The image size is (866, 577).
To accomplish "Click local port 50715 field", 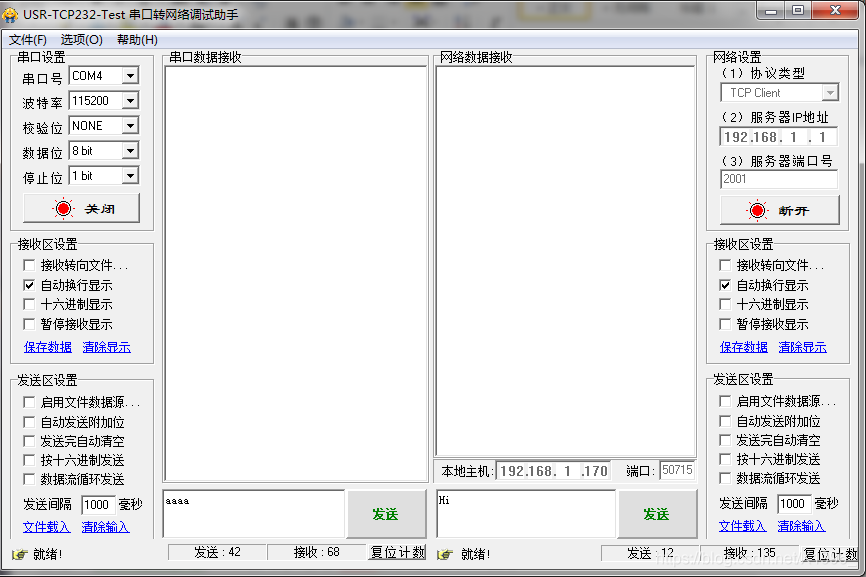I will coord(677,470).
